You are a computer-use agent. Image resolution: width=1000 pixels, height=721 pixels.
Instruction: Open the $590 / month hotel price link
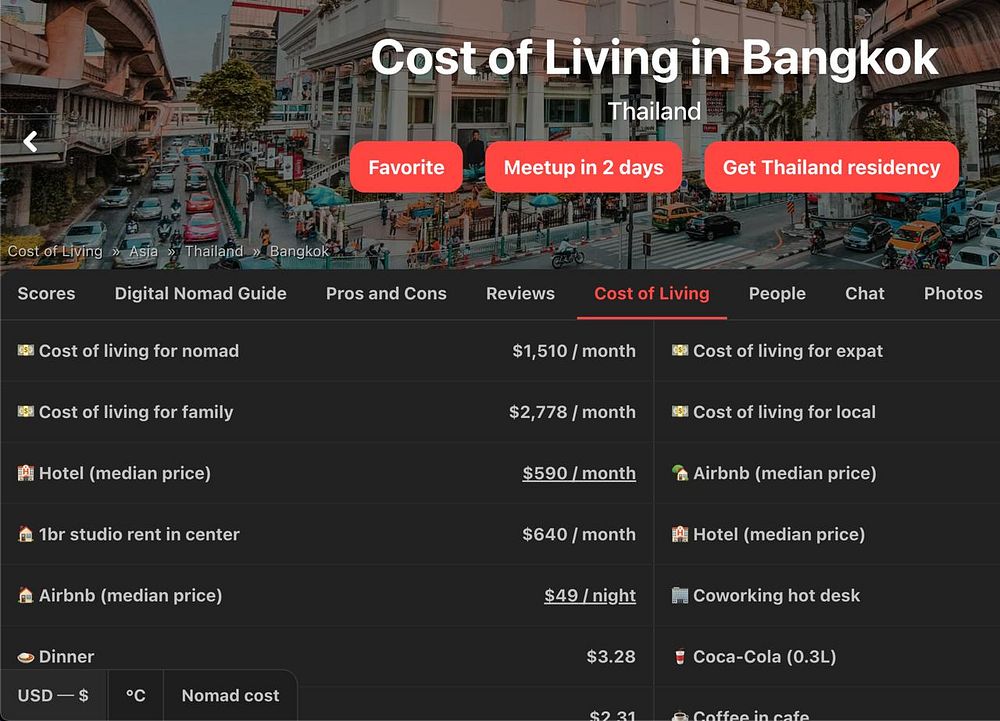click(x=578, y=473)
